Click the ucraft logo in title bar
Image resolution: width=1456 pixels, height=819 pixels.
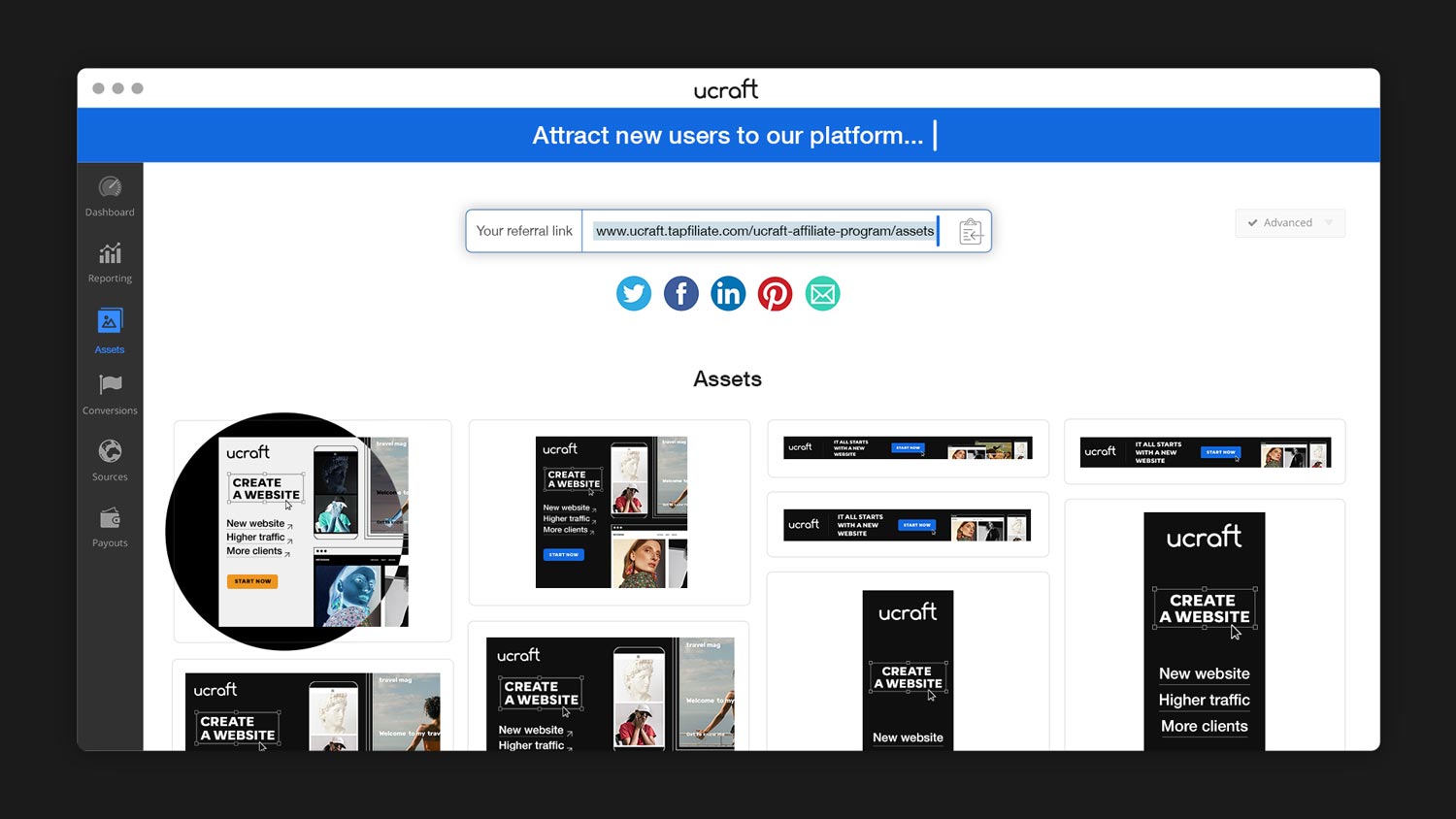726,89
